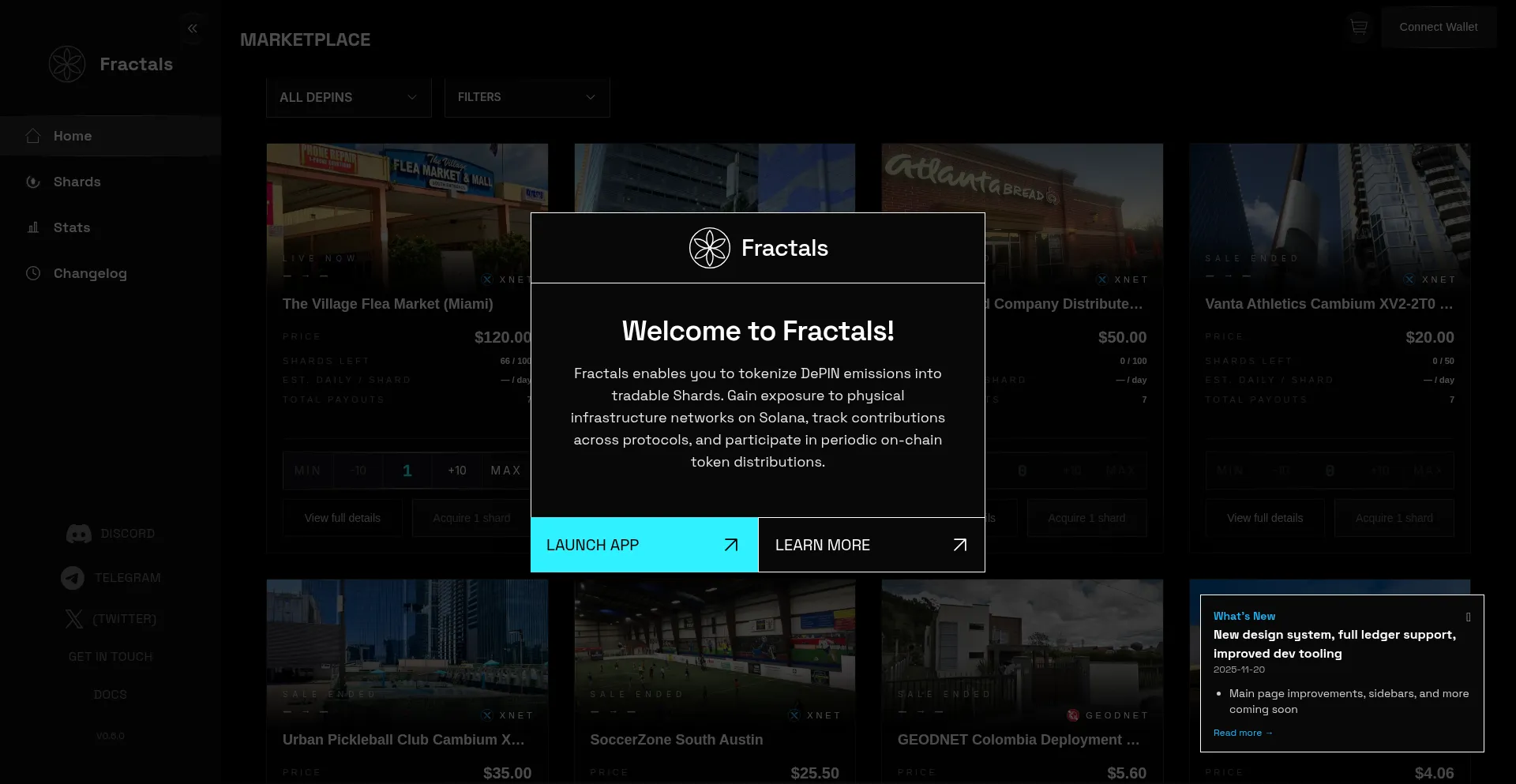The image size is (1516, 784).
Task: Click the LEARN MORE button
Action: [x=872, y=545]
